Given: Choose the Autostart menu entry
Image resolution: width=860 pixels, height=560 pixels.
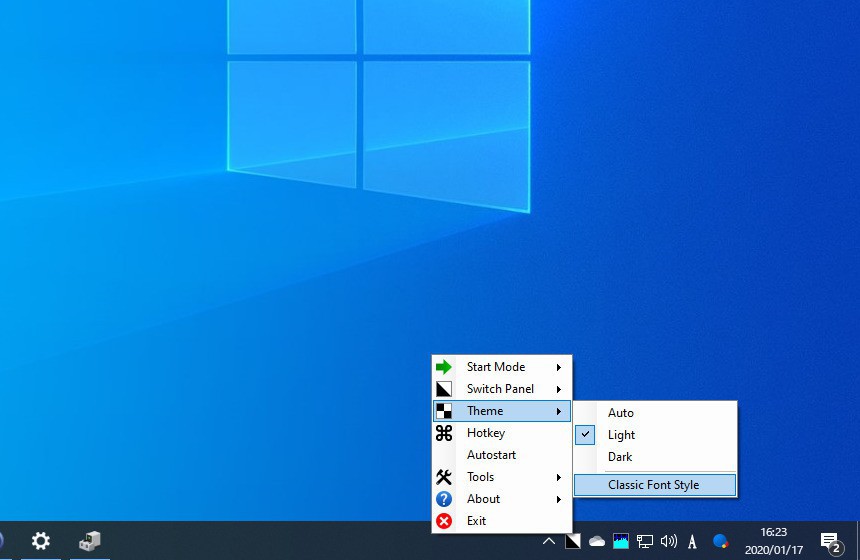Looking at the screenshot, I should (x=491, y=455).
